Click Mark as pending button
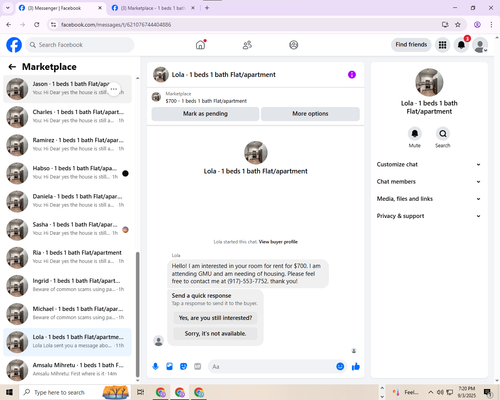This screenshot has height=400, width=500. pos(205,114)
